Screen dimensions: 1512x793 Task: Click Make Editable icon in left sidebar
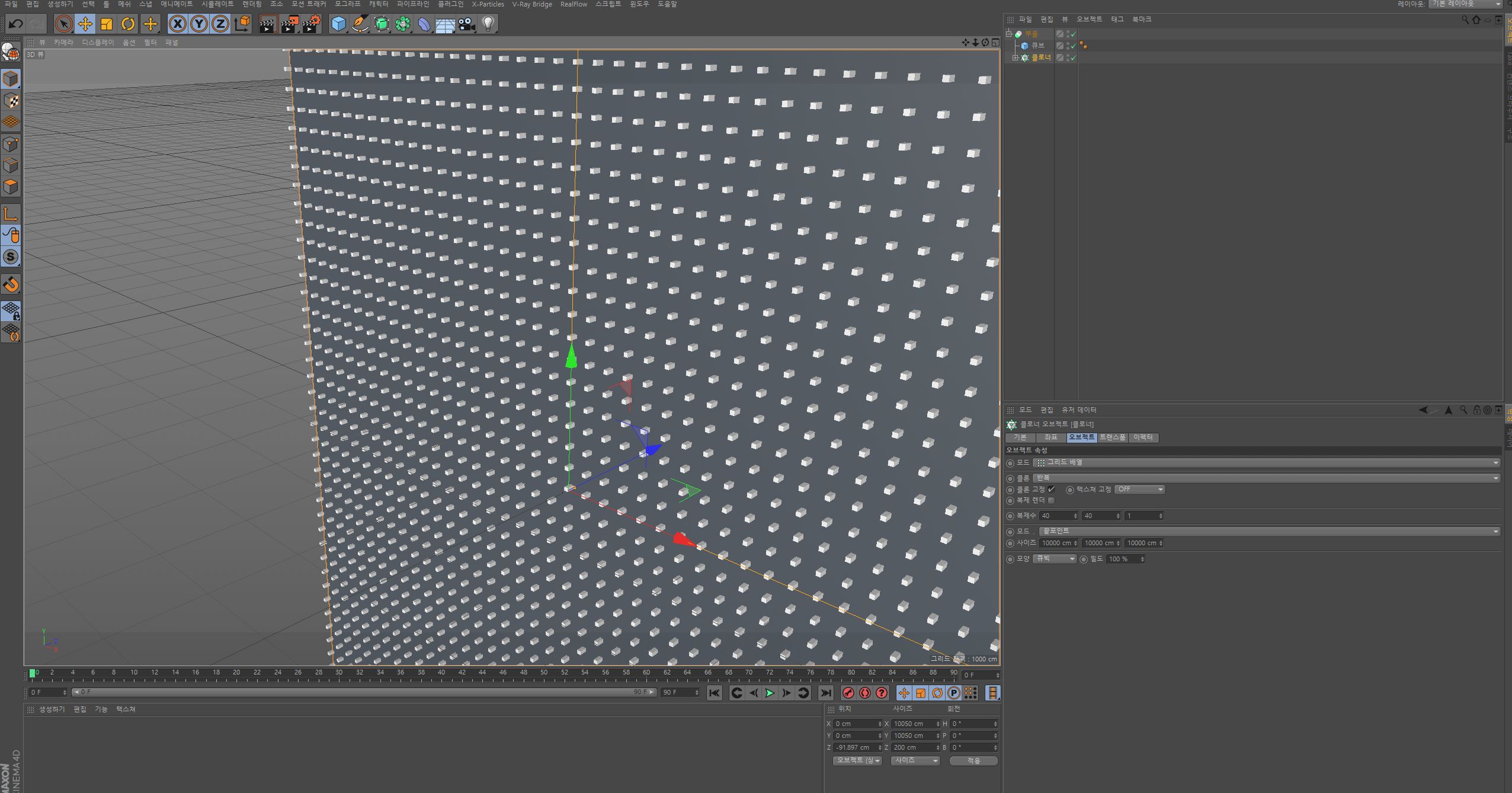11,53
